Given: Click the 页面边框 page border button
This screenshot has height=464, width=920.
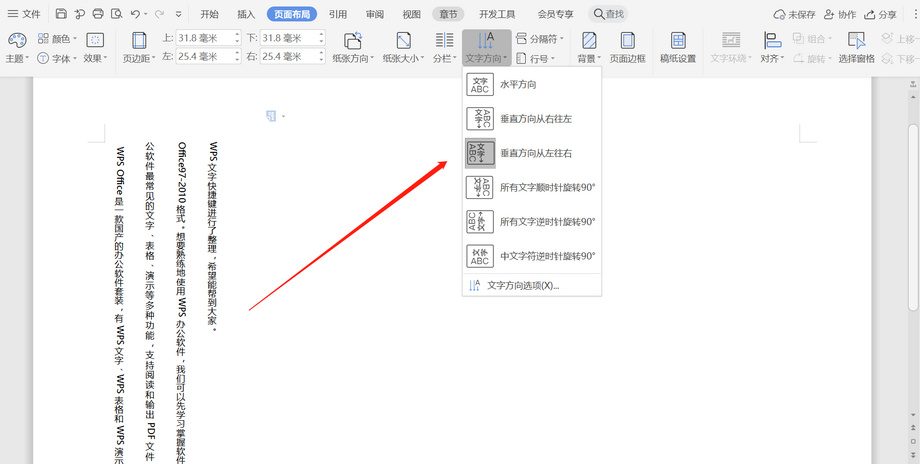Looking at the screenshot, I should pyautogui.click(x=627, y=48).
